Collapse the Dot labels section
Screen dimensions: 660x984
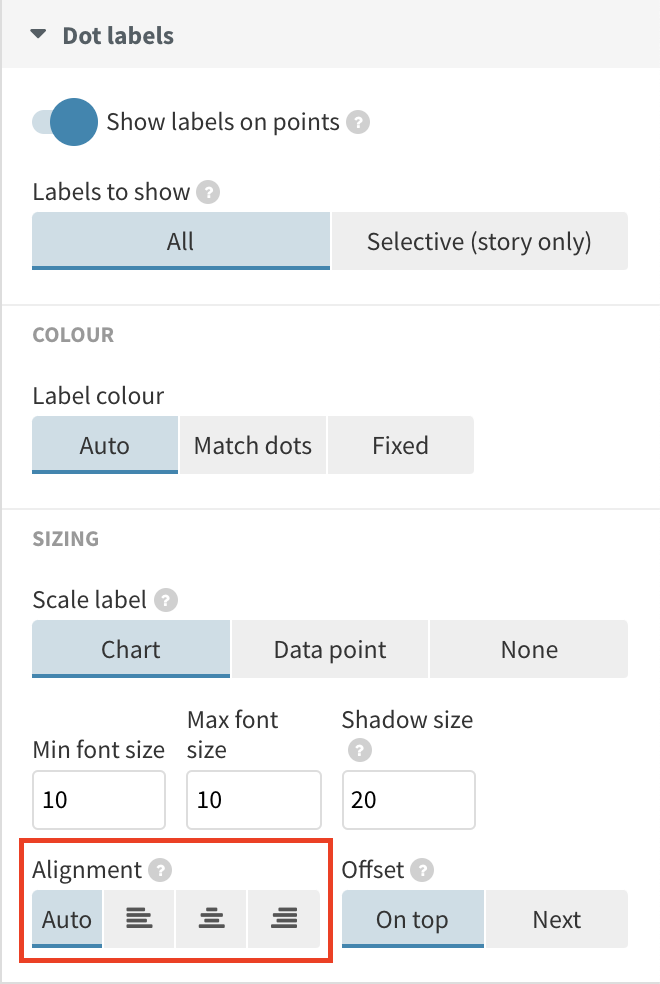point(38,34)
